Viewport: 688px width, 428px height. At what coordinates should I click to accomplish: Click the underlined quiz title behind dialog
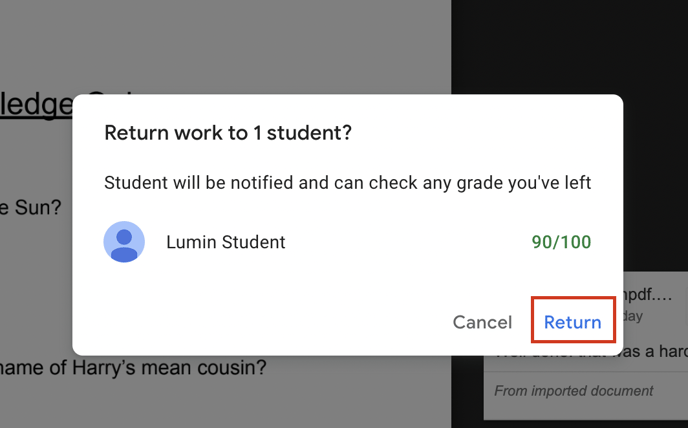(36, 104)
